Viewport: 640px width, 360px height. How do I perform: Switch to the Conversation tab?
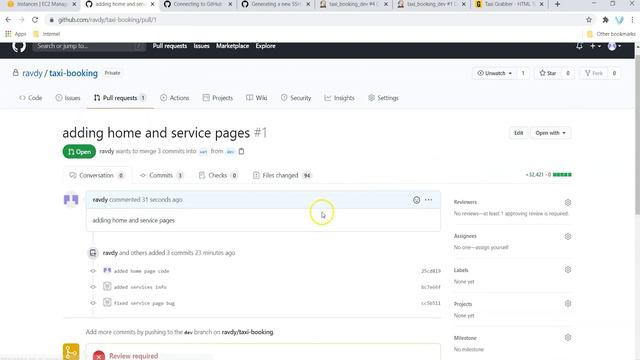point(97,176)
